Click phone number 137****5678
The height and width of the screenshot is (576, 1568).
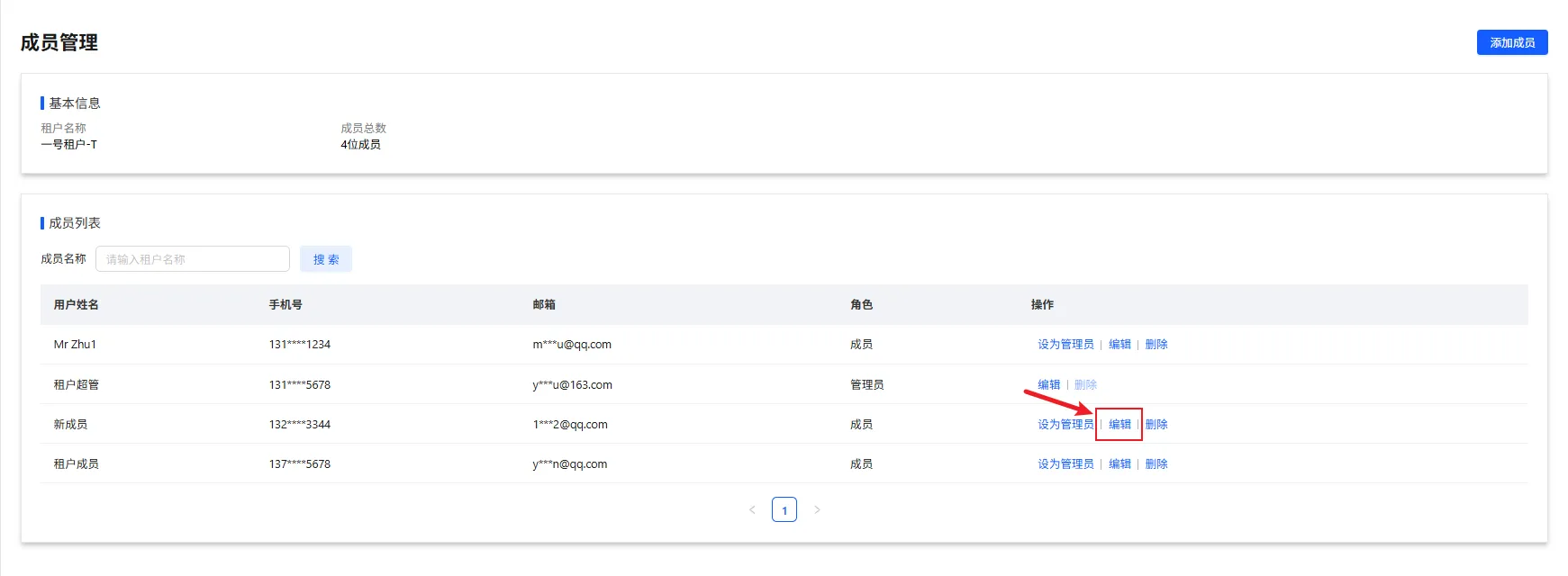(300, 464)
